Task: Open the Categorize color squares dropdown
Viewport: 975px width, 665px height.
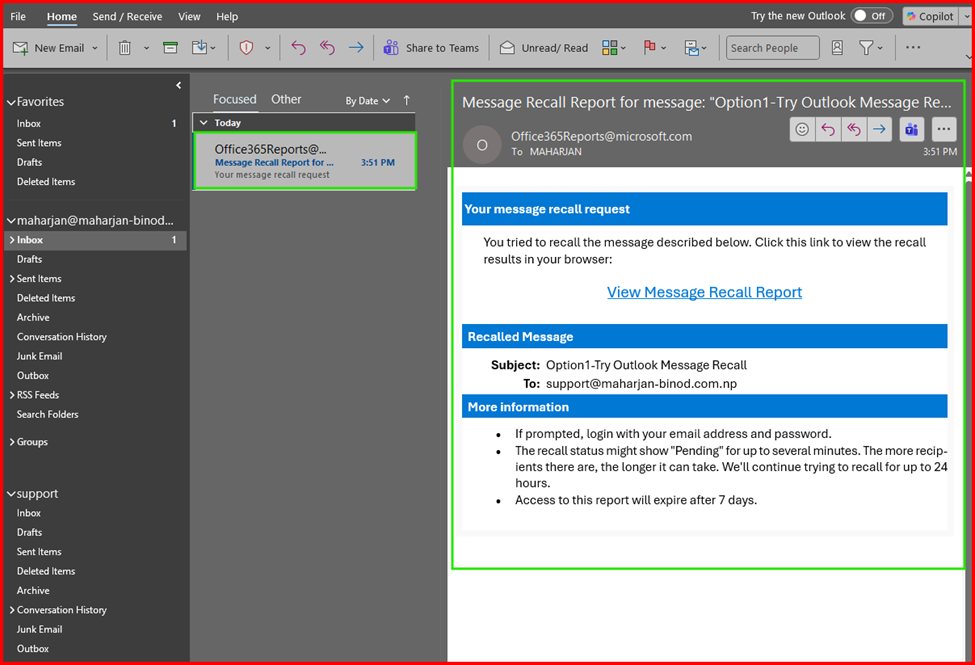Action: [614, 48]
